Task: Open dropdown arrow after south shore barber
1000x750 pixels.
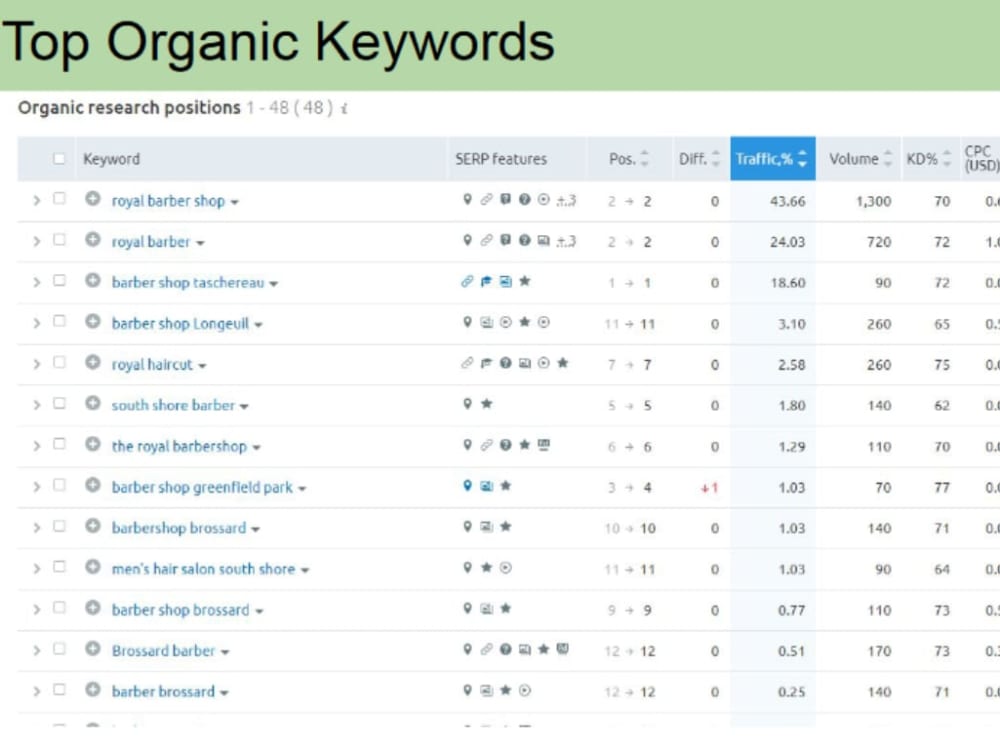Action: pyautogui.click(x=244, y=407)
